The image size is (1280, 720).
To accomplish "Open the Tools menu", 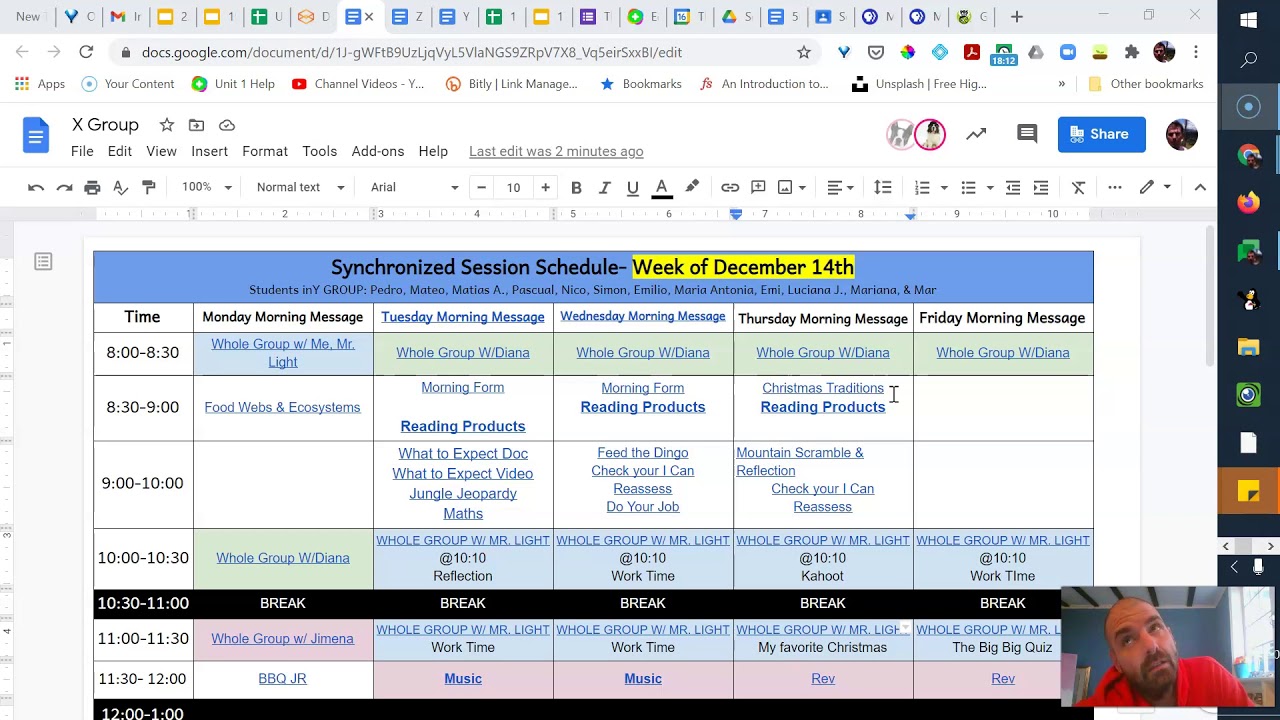I will pos(320,151).
